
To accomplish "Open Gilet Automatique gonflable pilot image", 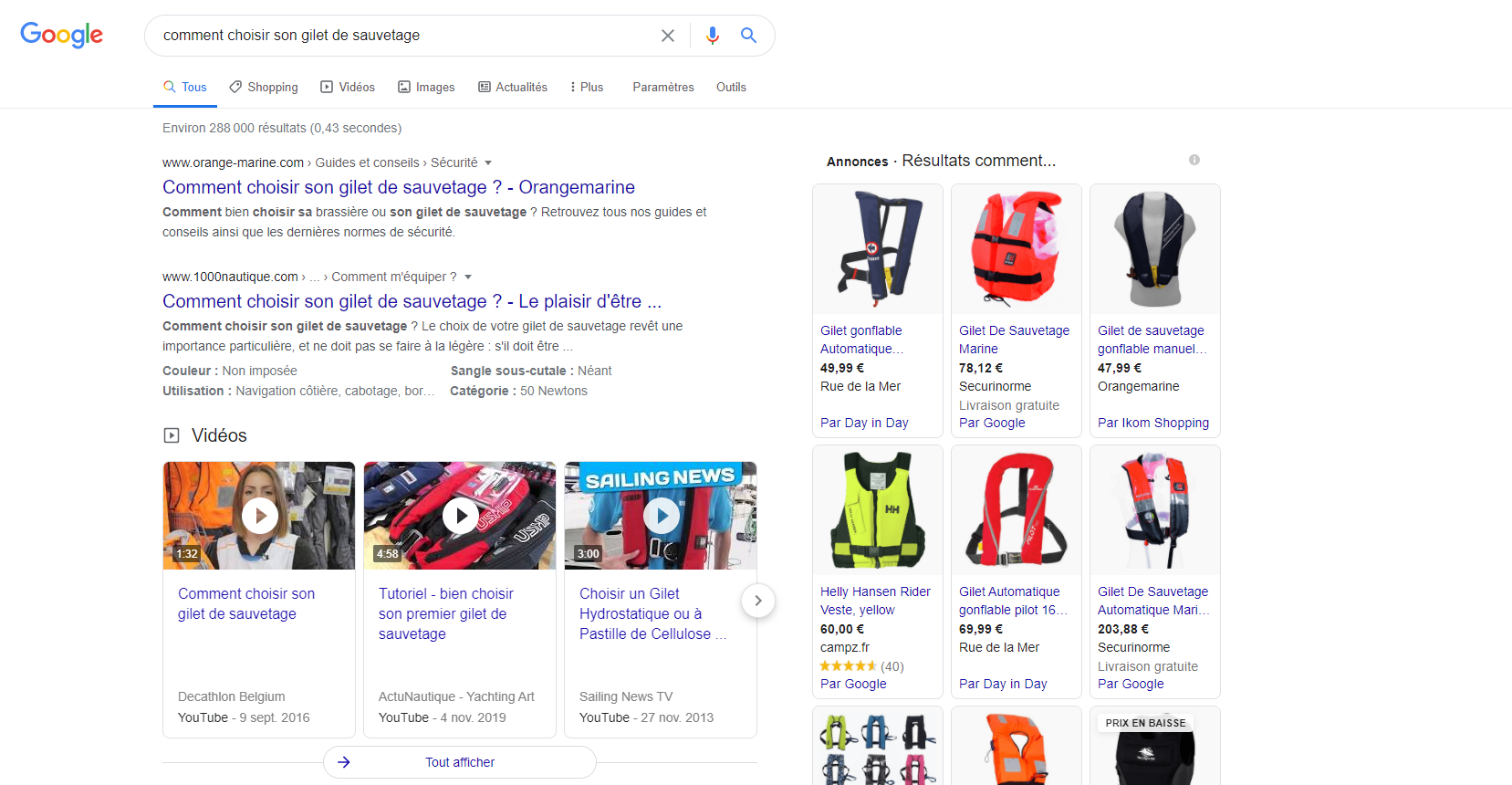I will coord(1017,510).
